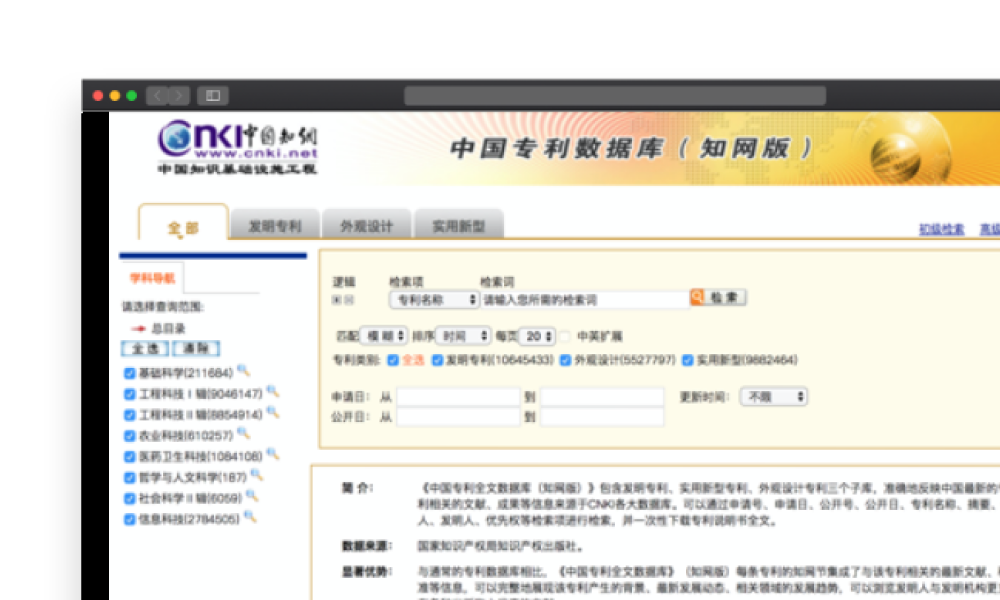The image size is (1000, 600).
Task: Click the 申请日 start date field
Action: (458, 397)
